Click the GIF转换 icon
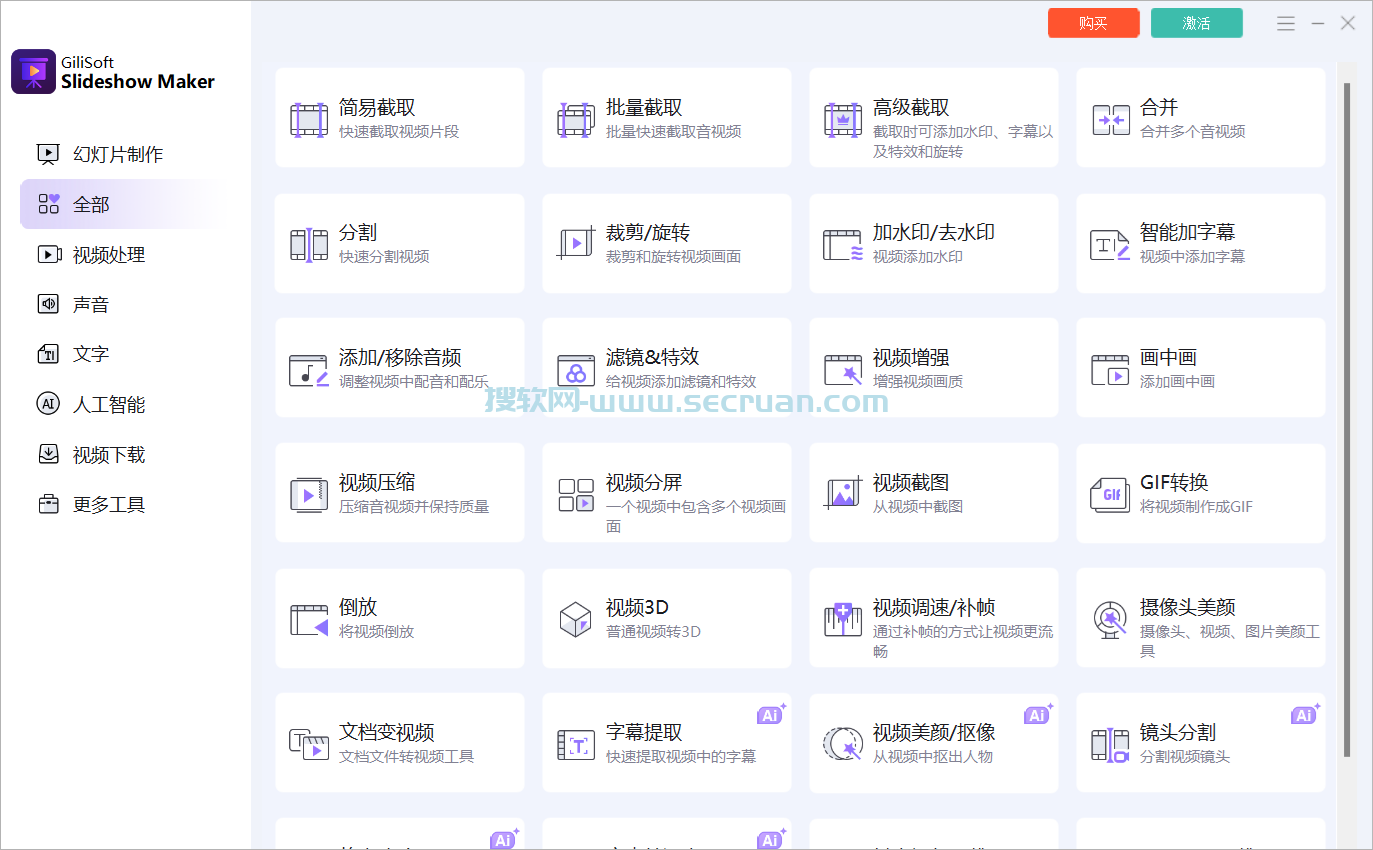 [x=1110, y=495]
